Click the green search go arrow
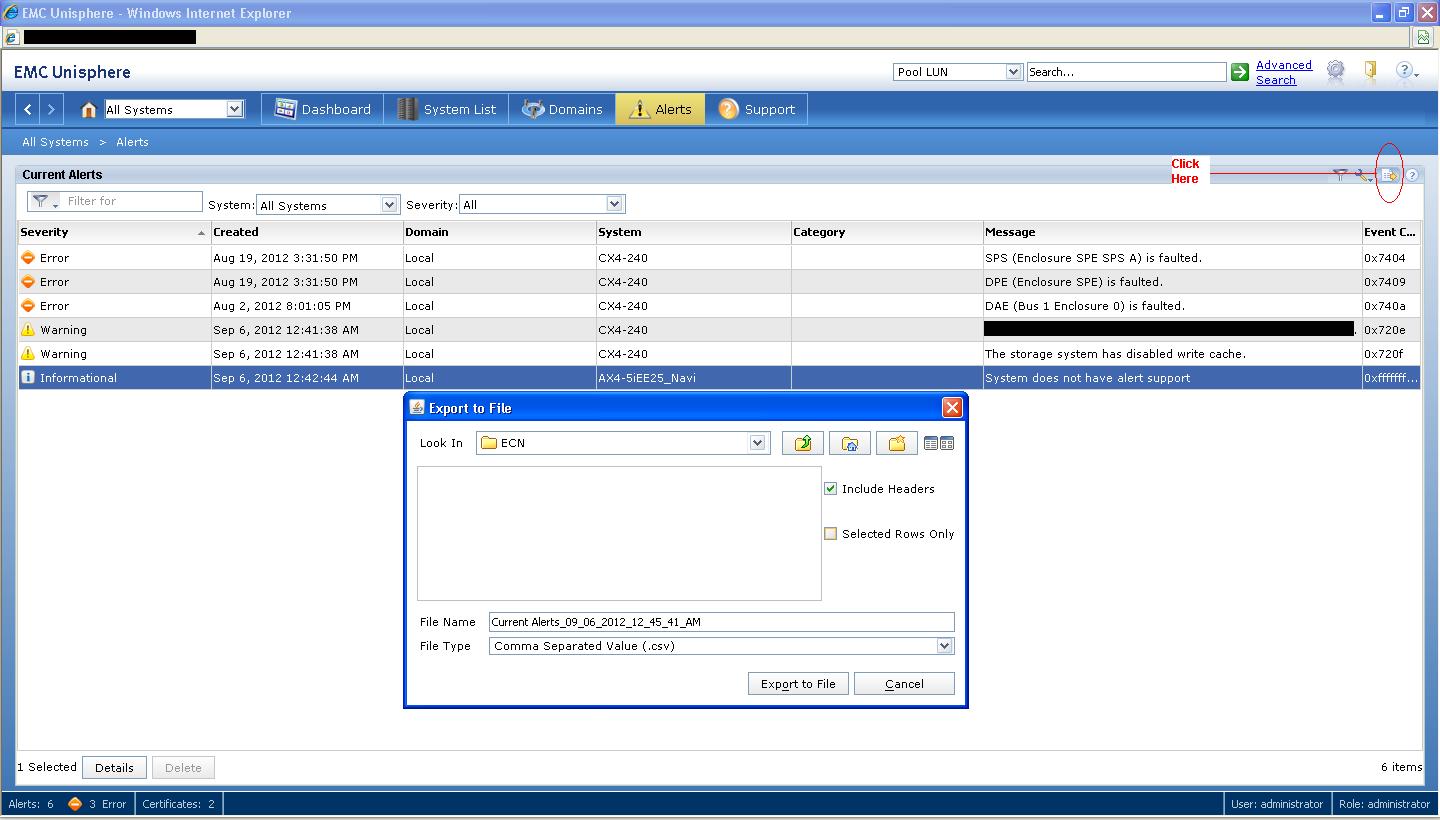This screenshot has height=820, width=1440. click(x=1240, y=72)
